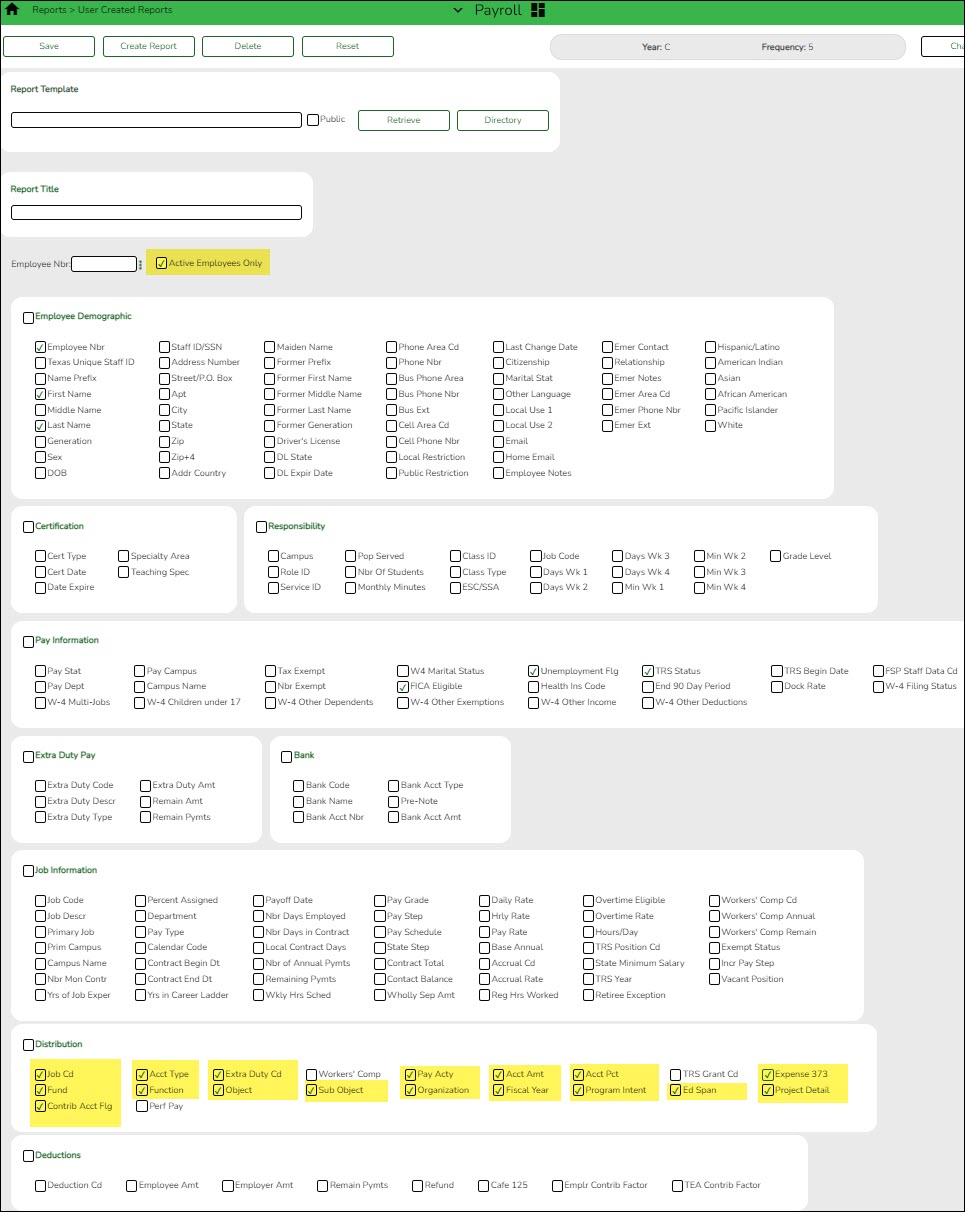Click the Employee Nbr input box

click(x=104, y=263)
